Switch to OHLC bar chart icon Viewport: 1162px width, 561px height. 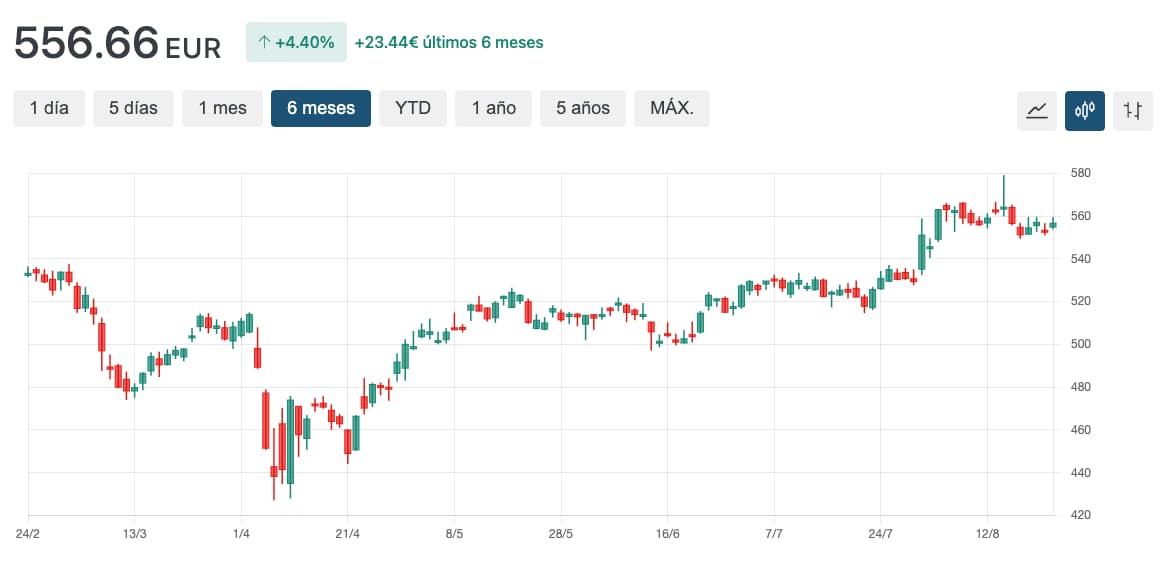tap(1133, 111)
